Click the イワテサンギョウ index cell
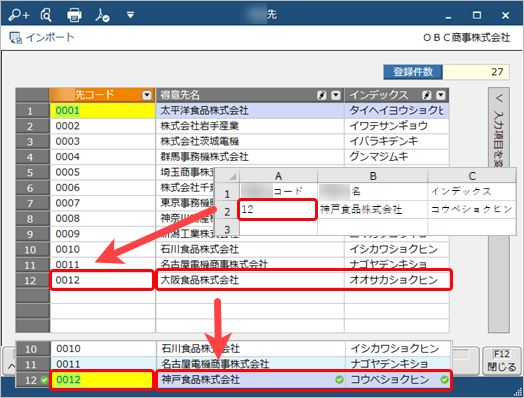Screen dimensions: 524x398 (x=397, y=126)
